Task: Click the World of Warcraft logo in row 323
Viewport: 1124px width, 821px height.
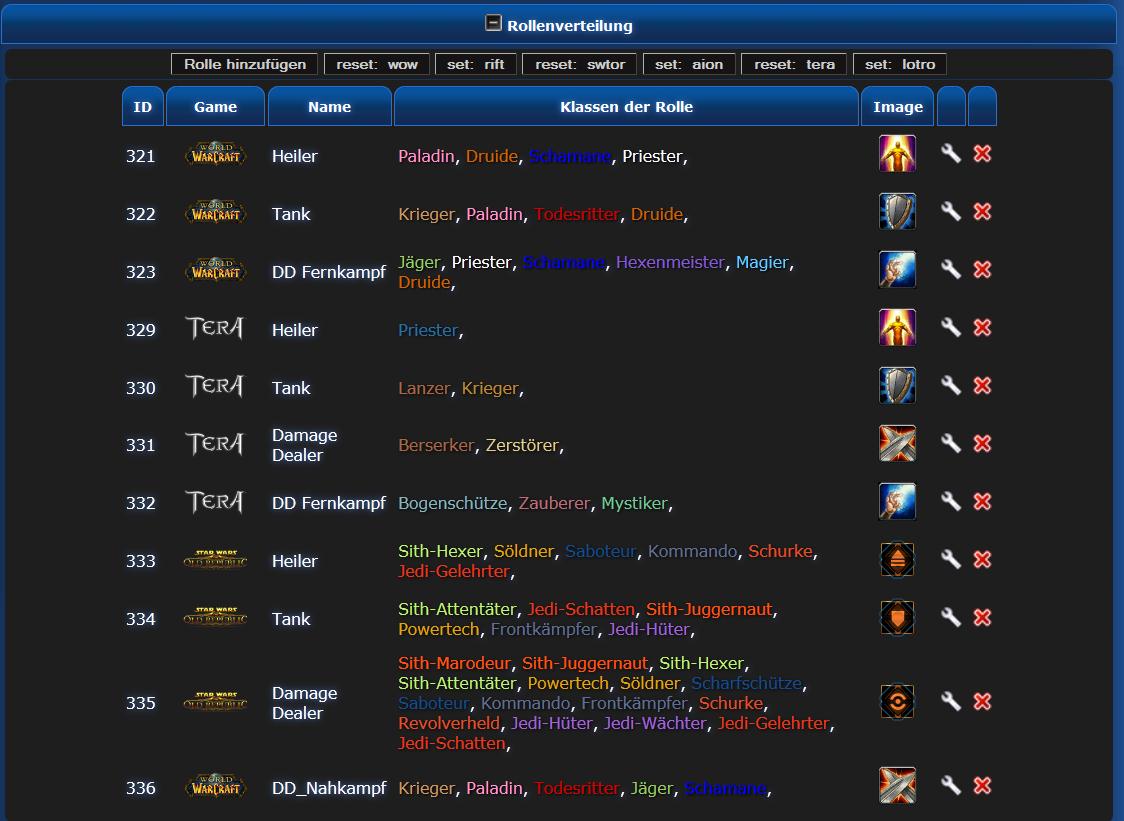Action: pyautogui.click(x=215, y=271)
